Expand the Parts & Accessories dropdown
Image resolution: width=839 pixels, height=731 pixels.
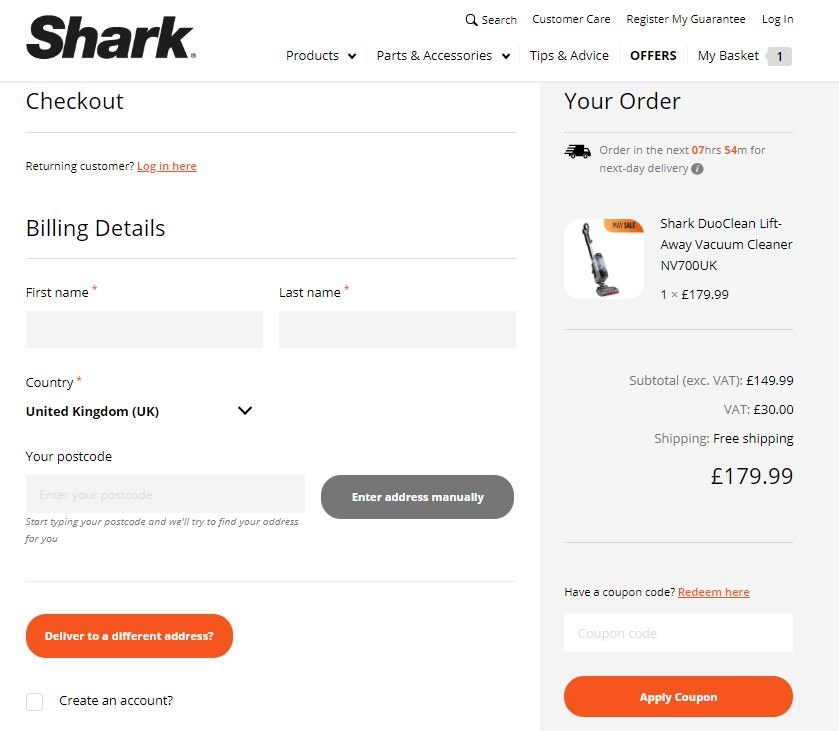click(442, 56)
